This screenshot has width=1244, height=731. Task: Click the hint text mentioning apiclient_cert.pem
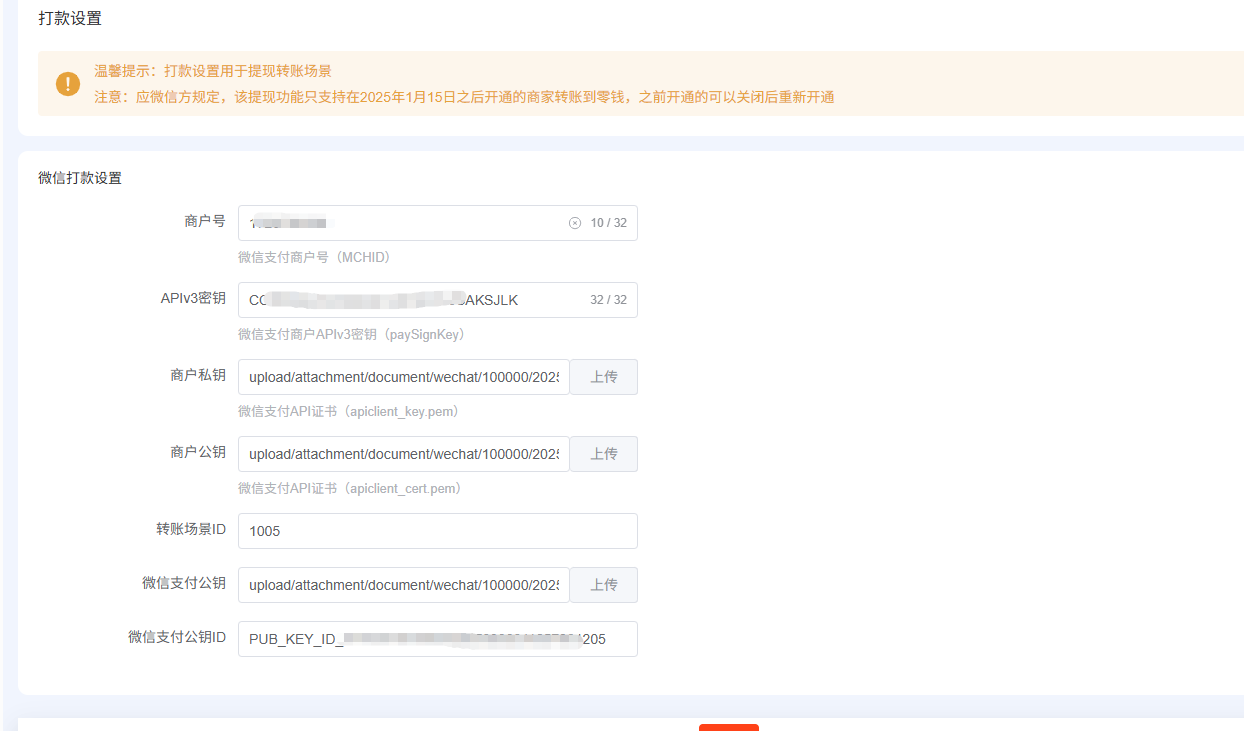point(349,489)
